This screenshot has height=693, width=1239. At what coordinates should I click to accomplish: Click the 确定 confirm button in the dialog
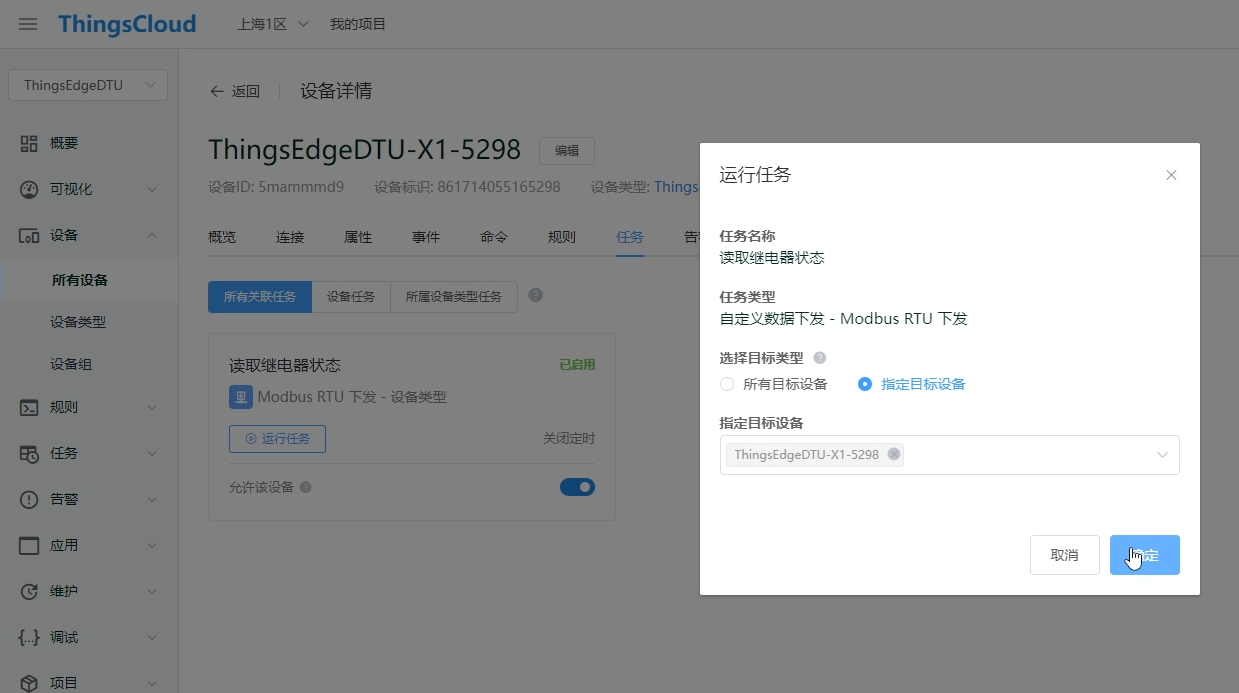(1145, 555)
